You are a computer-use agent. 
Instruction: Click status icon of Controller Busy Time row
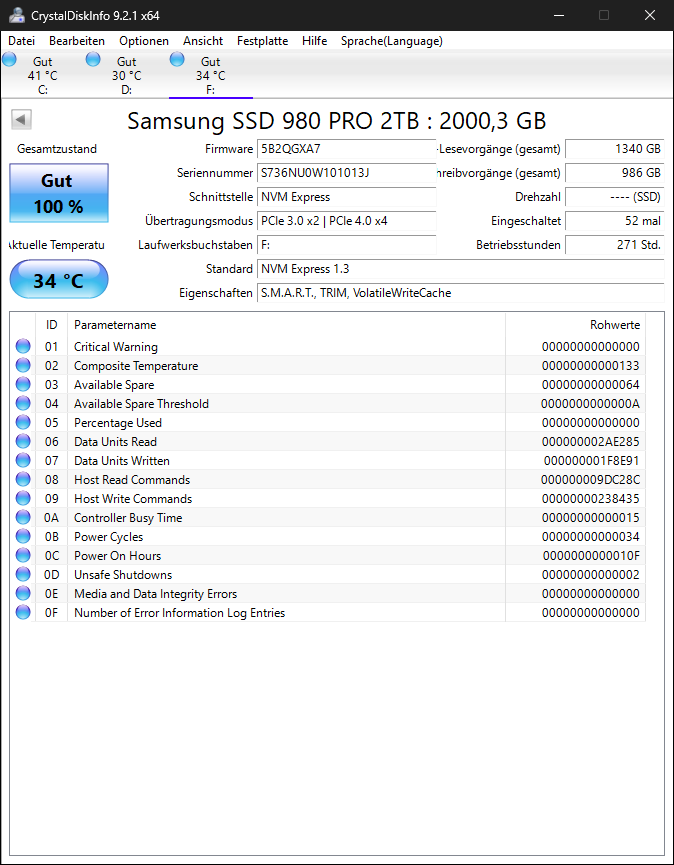coord(23,517)
